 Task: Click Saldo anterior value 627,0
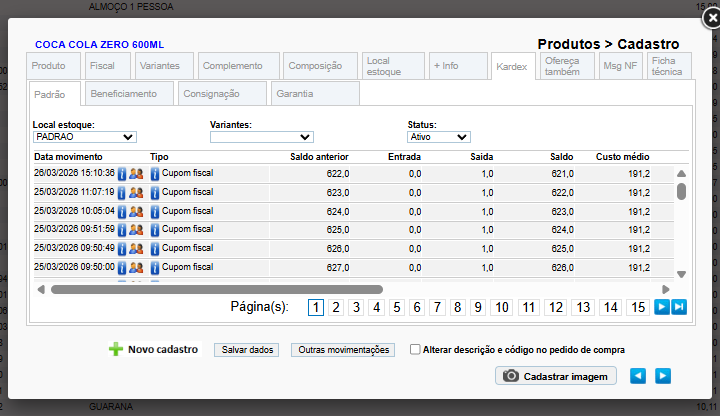(x=338, y=268)
